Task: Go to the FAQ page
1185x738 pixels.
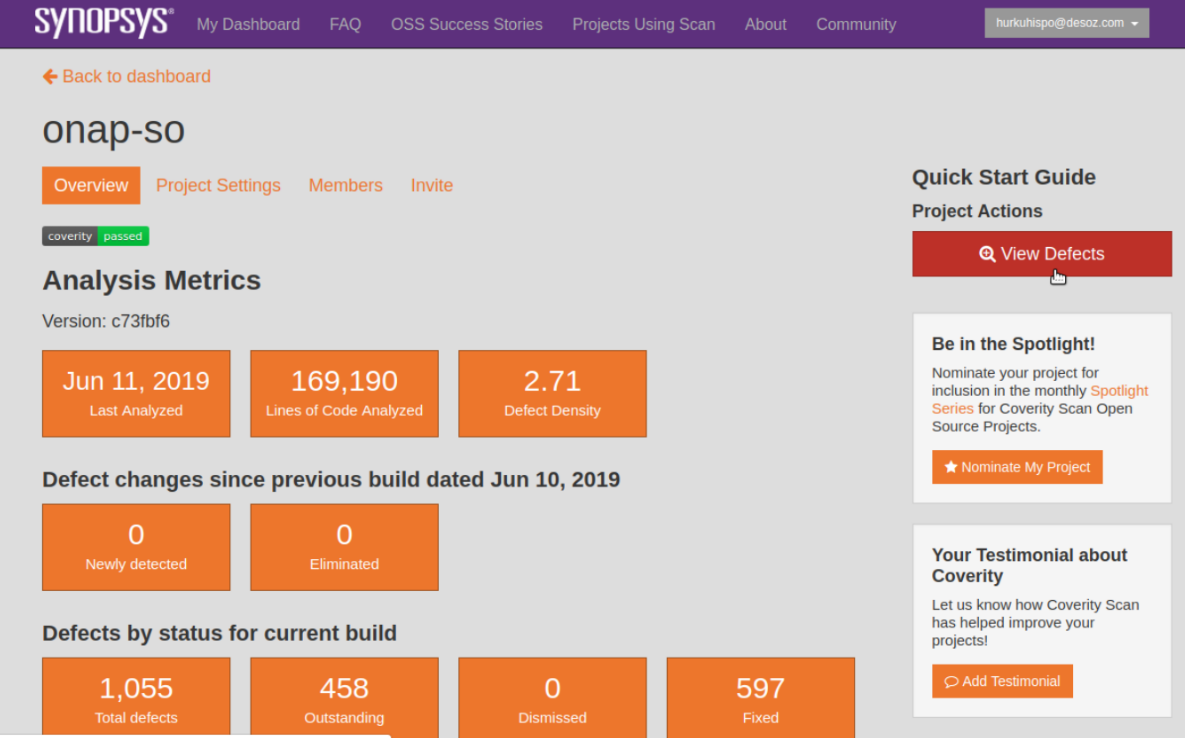Action: pyautogui.click(x=345, y=24)
